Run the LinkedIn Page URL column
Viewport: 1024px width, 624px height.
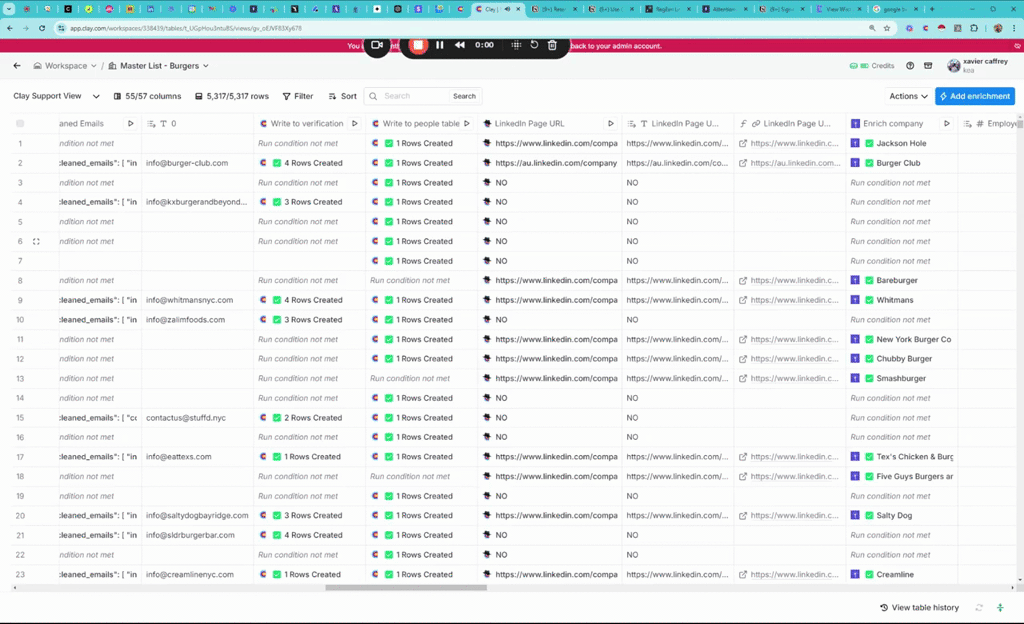point(611,124)
